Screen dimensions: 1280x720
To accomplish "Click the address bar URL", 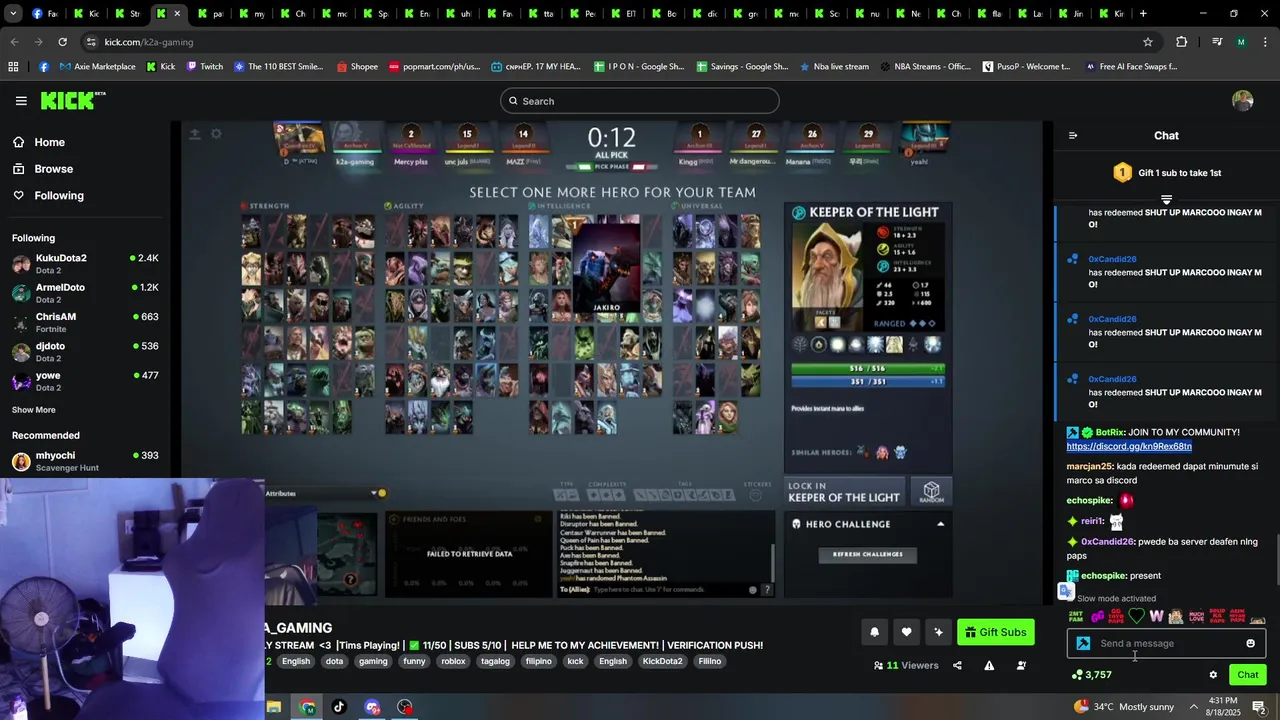I will 149,42.
